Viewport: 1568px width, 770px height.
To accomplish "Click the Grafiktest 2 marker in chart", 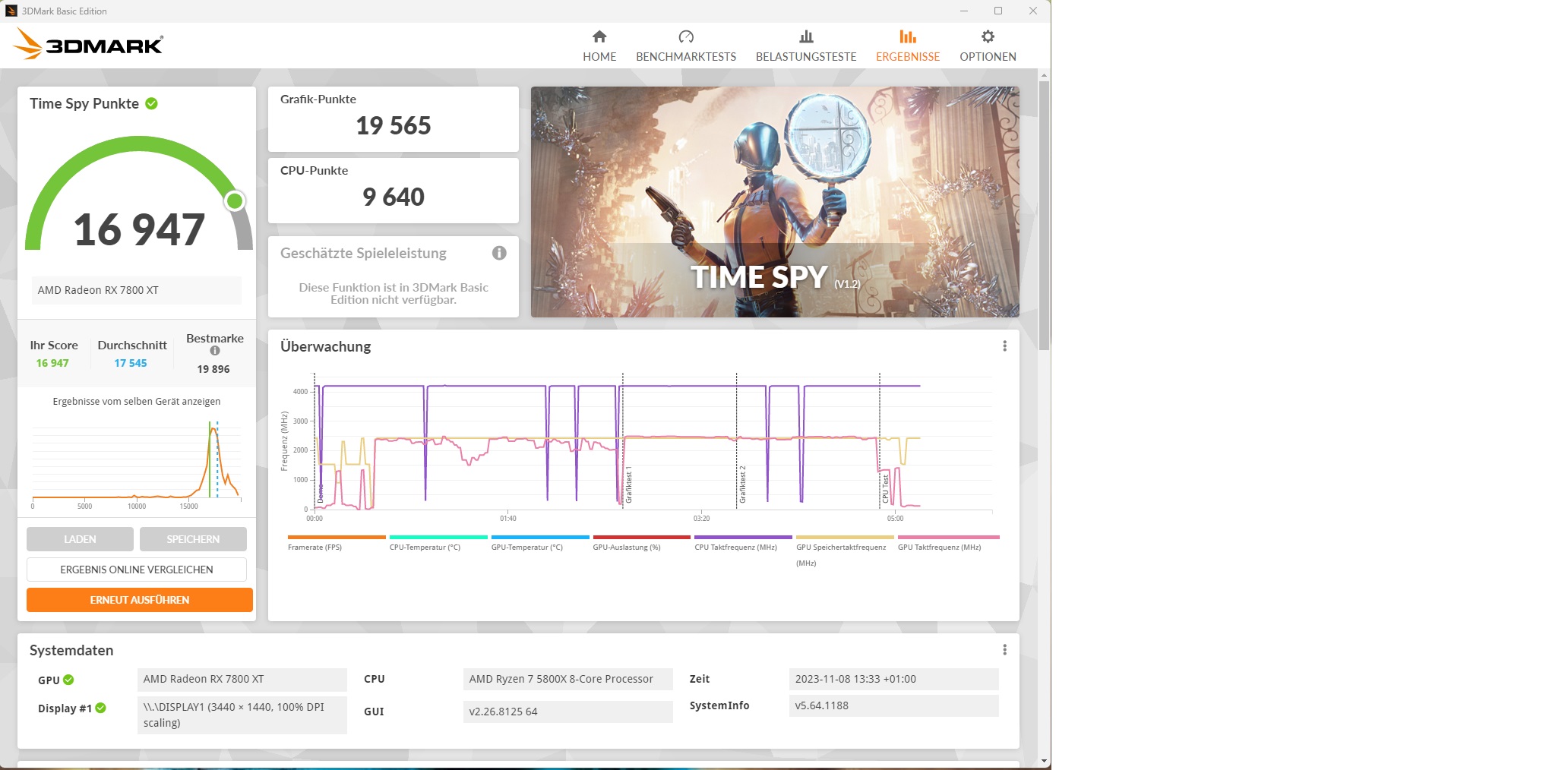I will click(x=742, y=484).
